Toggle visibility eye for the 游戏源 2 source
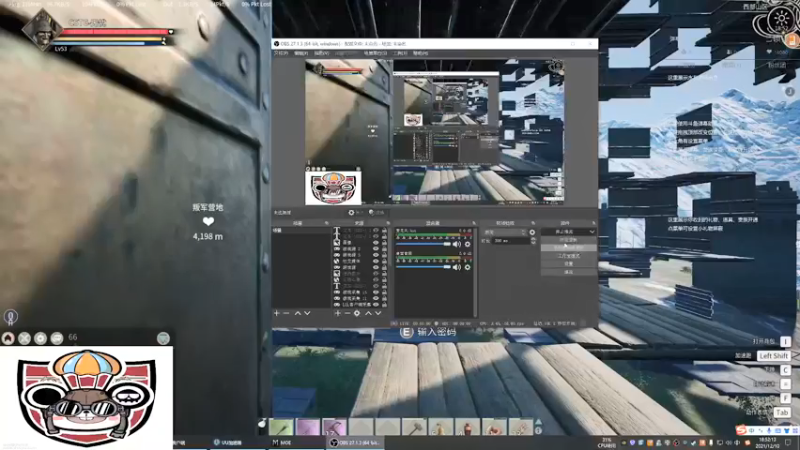The width and height of the screenshot is (800, 450). [376, 248]
